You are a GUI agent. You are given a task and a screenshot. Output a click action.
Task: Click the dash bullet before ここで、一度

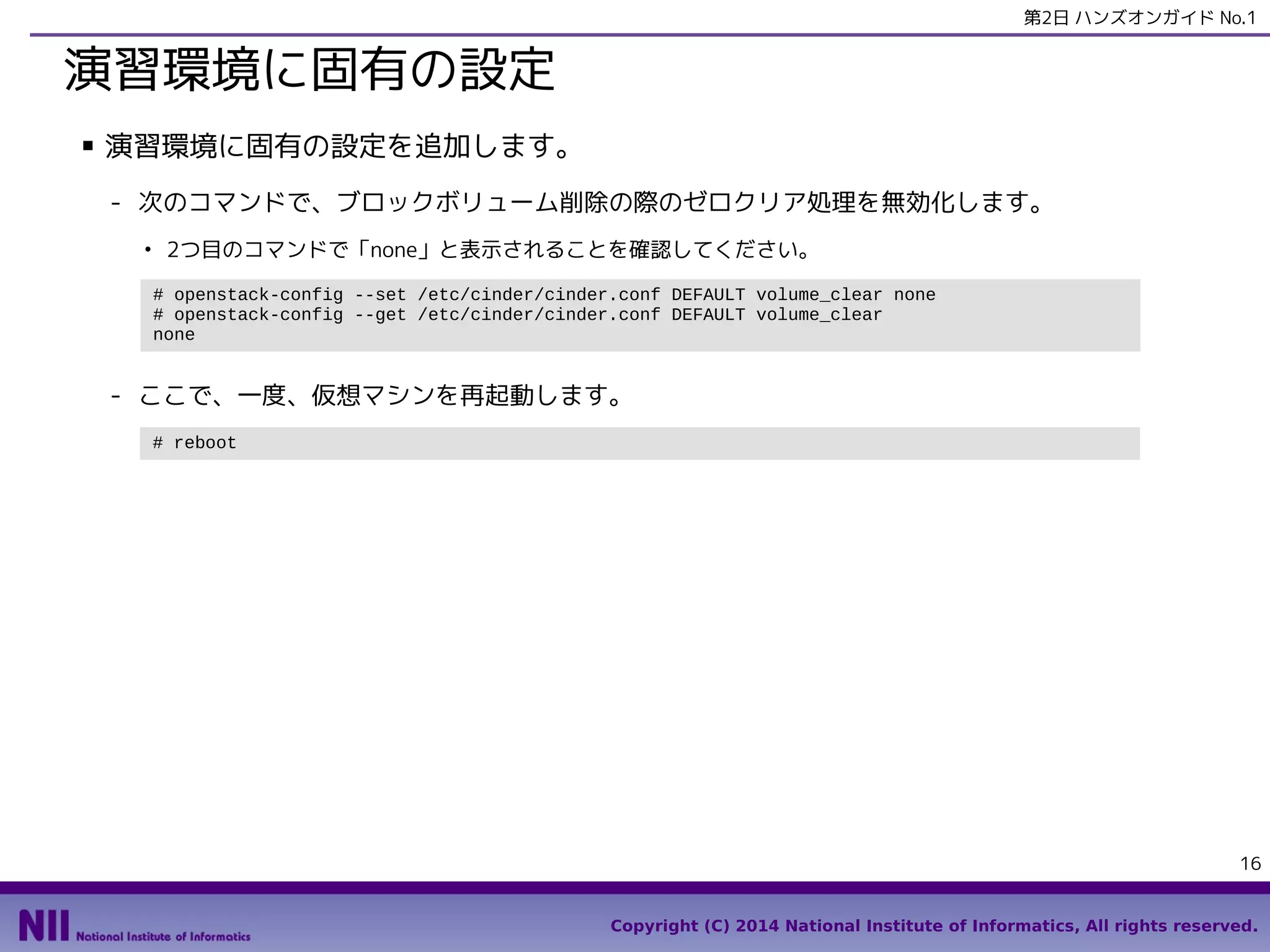[115, 395]
